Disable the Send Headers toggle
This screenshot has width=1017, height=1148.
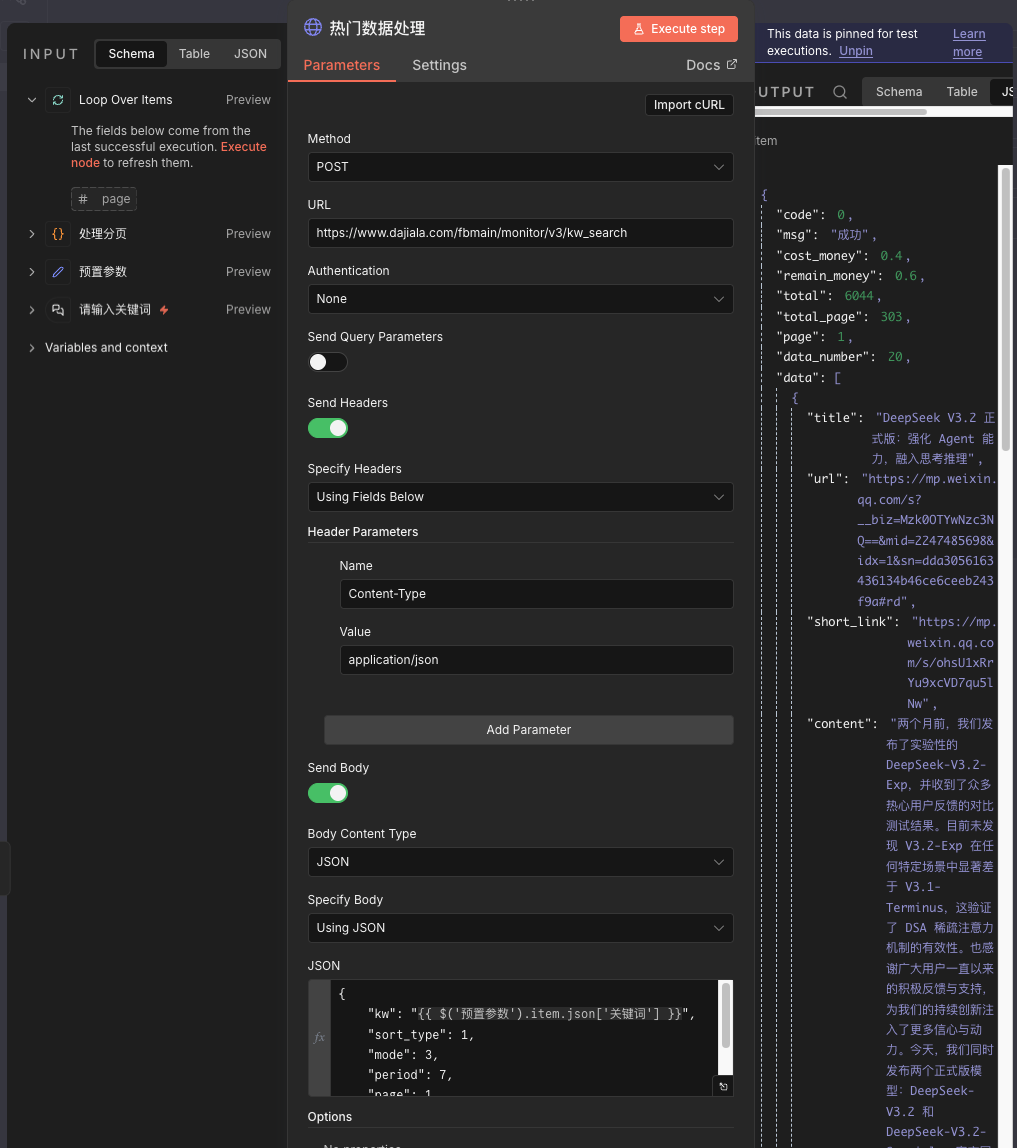pyautogui.click(x=327, y=428)
